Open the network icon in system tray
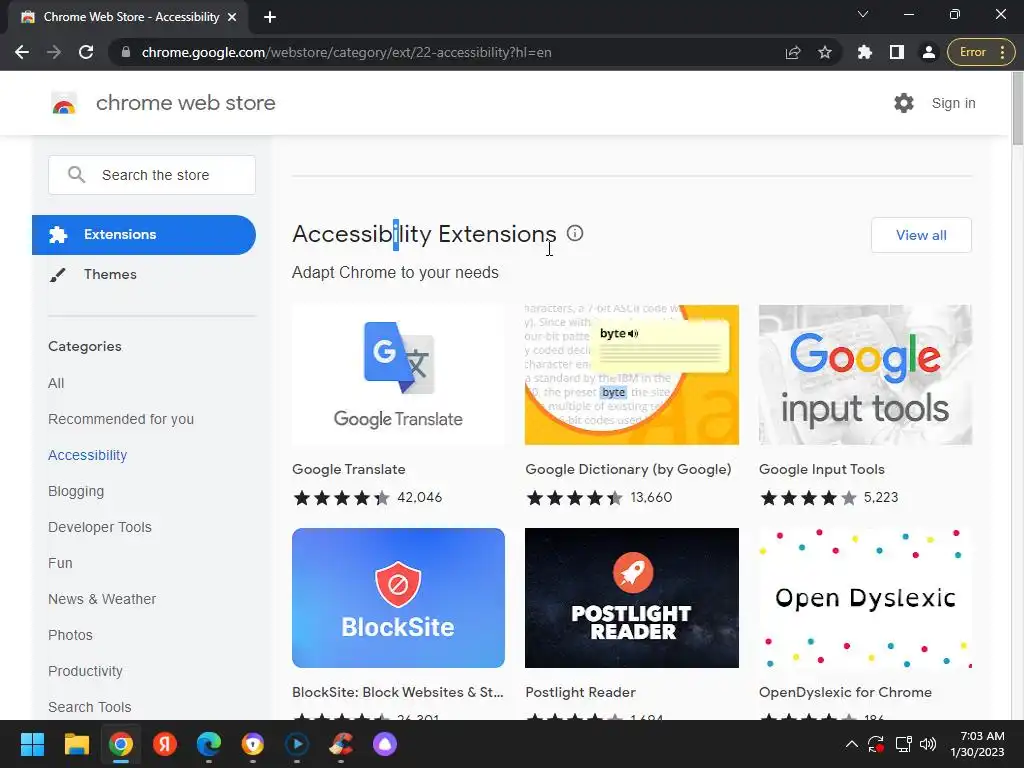The height and width of the screenshot is (768, 1024). click(903, 744)
